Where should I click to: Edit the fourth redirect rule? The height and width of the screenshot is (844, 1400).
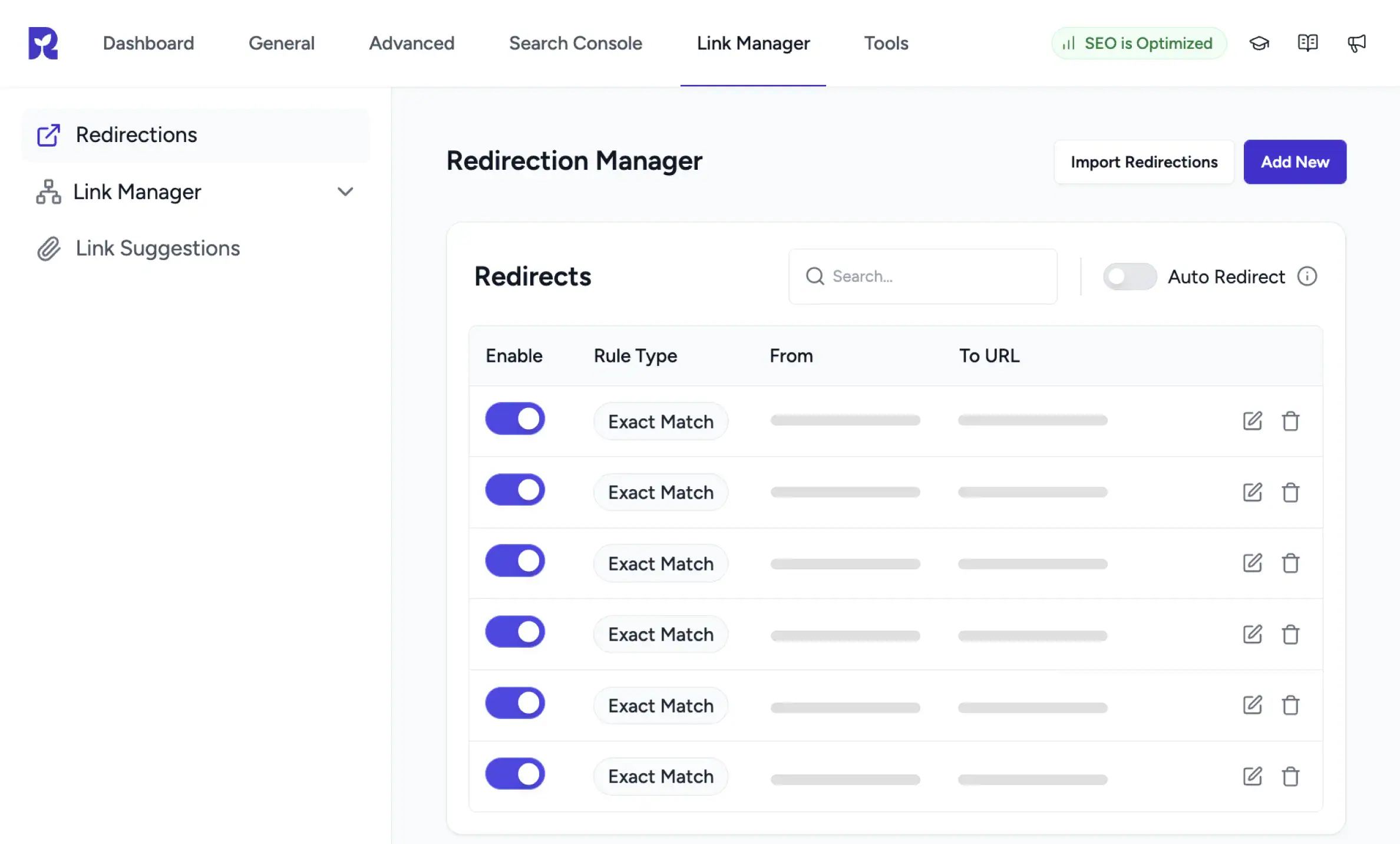click(x=1252, y=634)
